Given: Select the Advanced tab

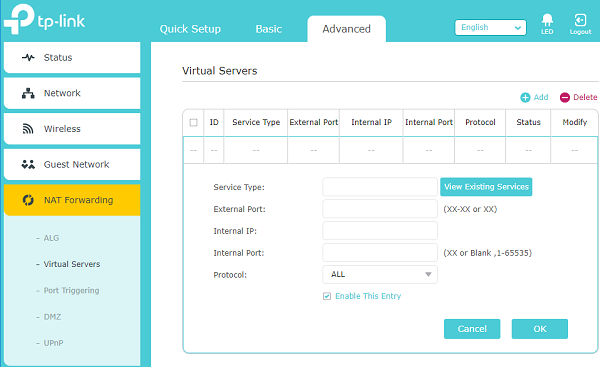Looking at the screenshot, I should tap(346, 29).
